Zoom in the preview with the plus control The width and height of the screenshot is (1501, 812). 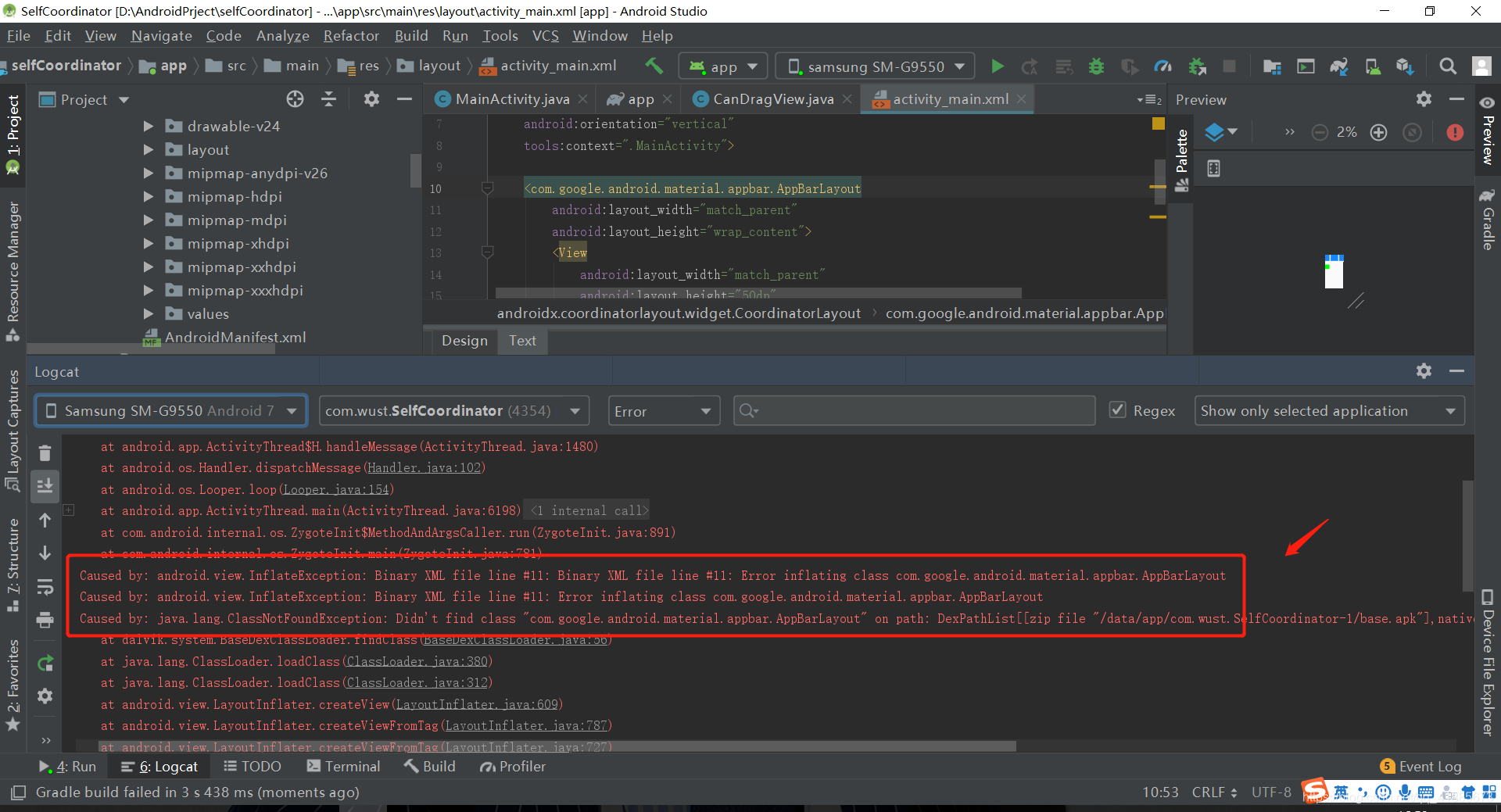click(x=1378, y=132)
